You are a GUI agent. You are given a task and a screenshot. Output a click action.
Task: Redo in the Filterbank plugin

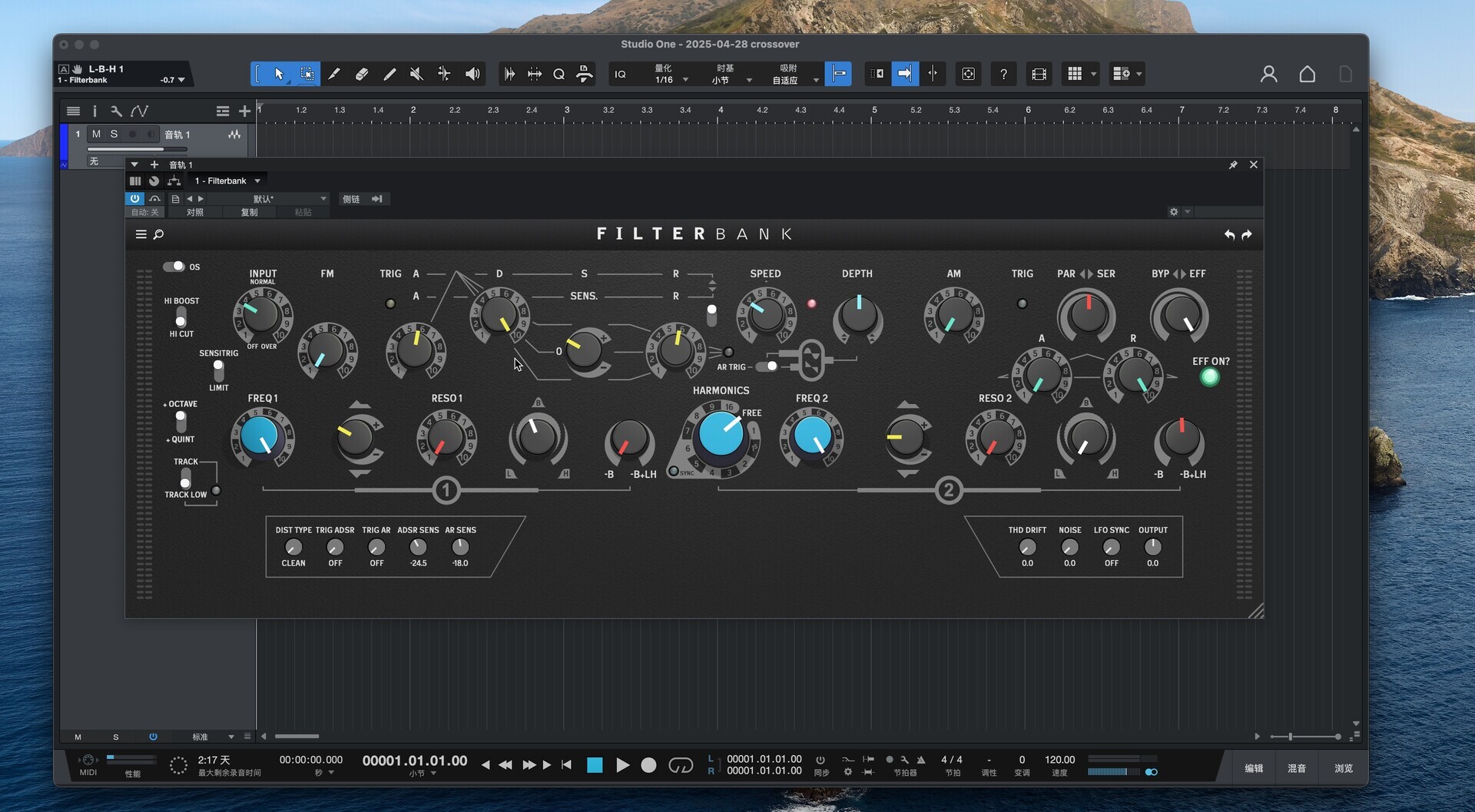[1247, 234]
